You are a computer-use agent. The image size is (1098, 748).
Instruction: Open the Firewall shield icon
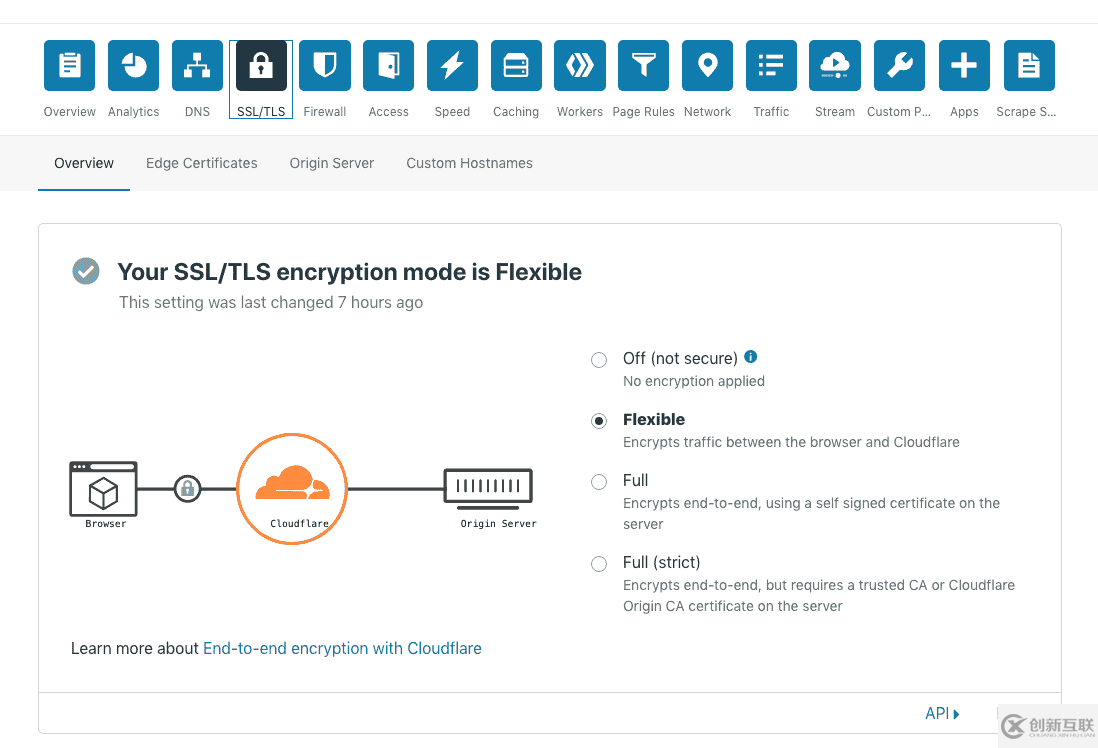(x=325, y=66)
